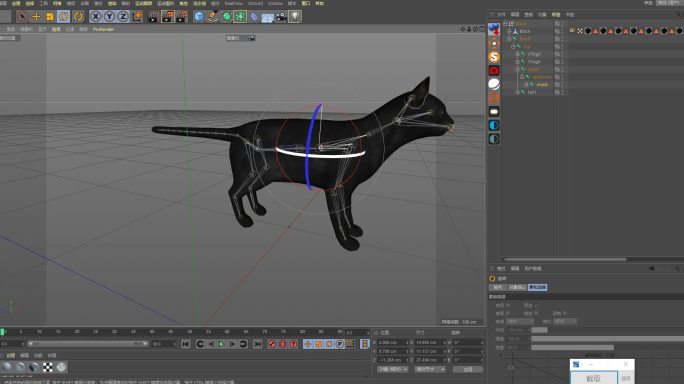
Task: Jump to start of animation
Action: point(186,344)
